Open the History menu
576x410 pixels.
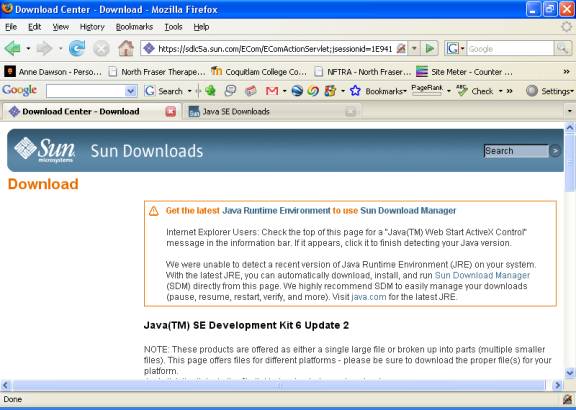click(92, 27)
